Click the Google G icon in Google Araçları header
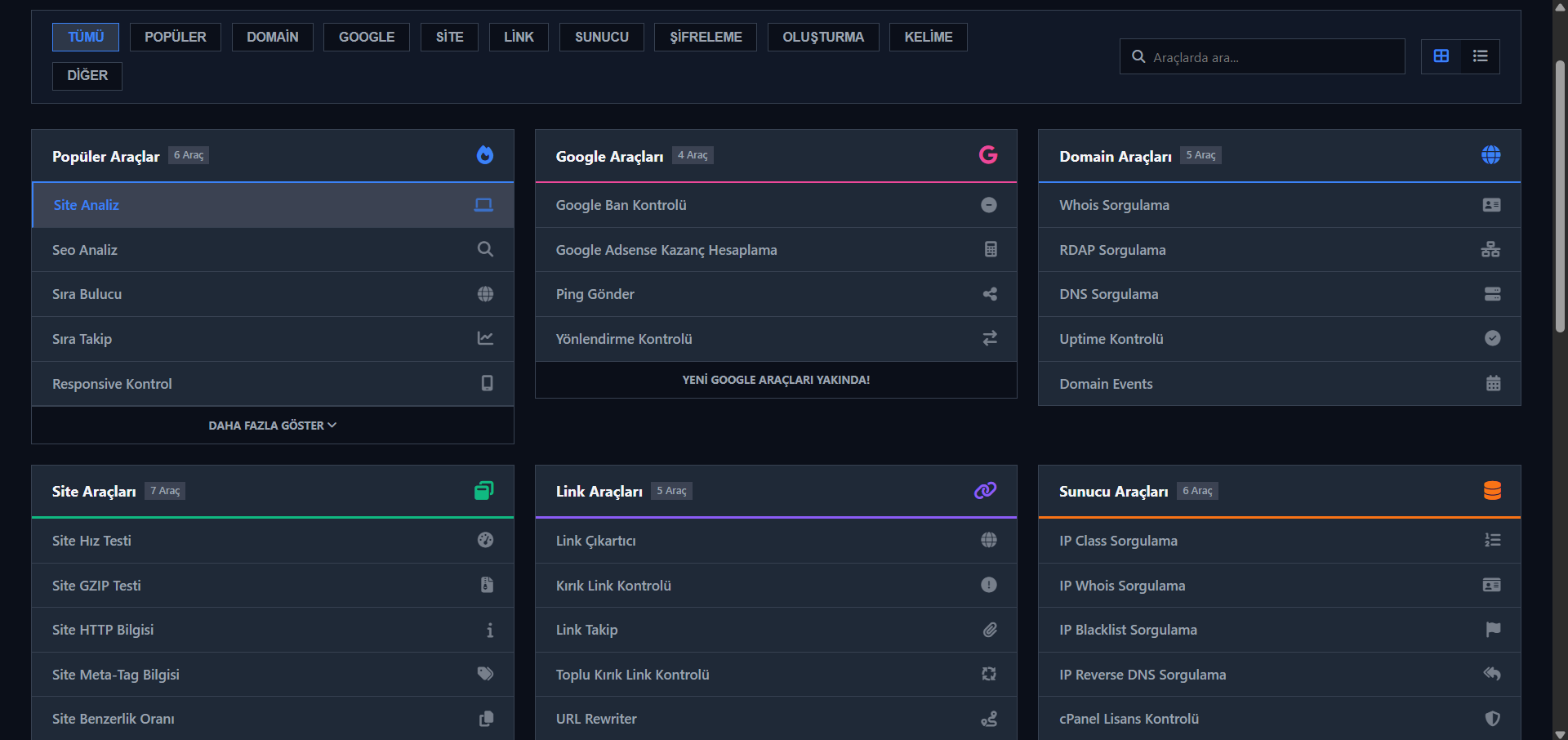This screenshot has width=1568, height=740. (x=988, y=155)
